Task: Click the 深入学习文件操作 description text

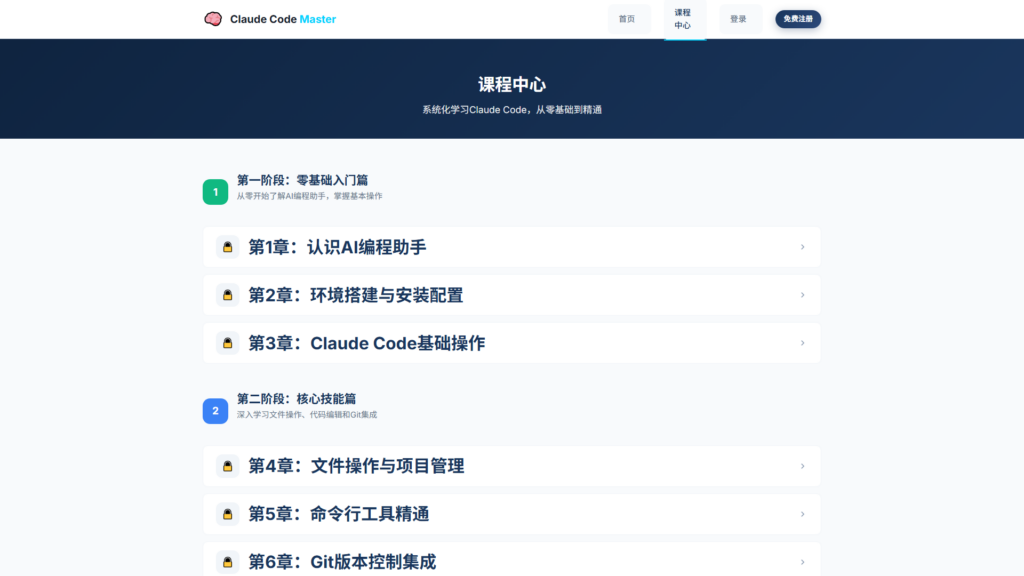Action: point(307,415)
